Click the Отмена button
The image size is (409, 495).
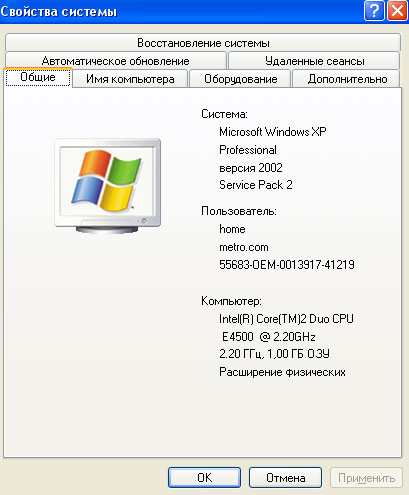(285, 478)
